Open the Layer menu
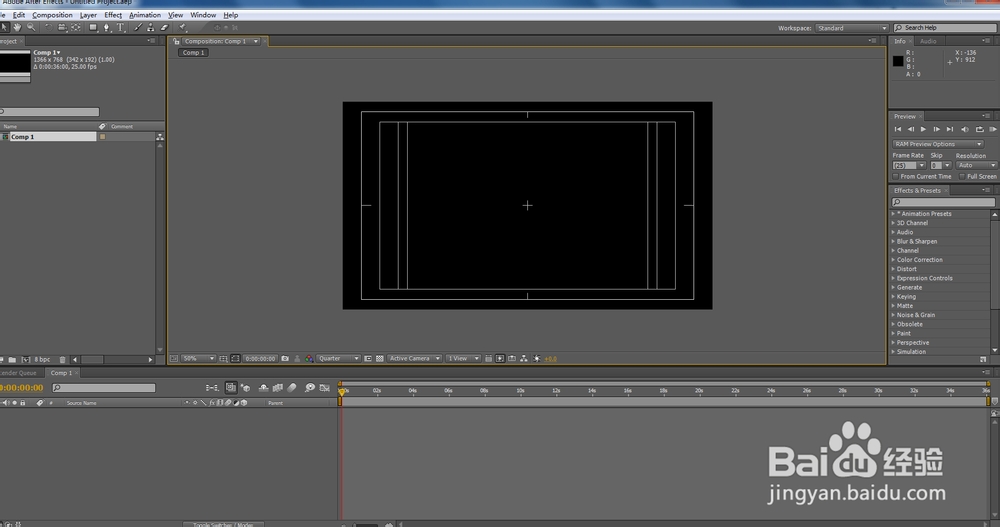 coord(88,15)
